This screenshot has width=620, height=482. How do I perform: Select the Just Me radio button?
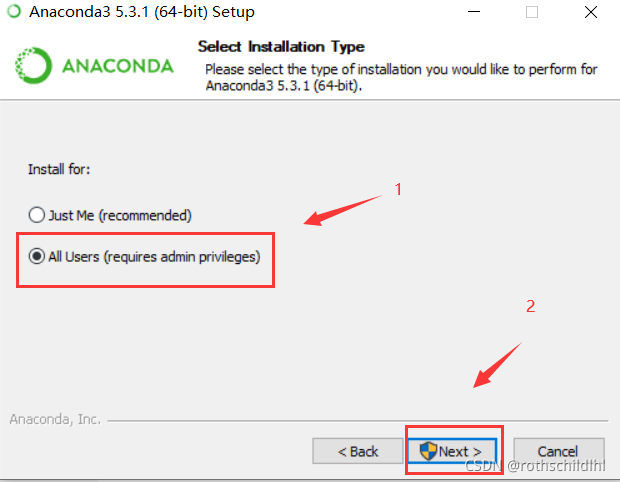coord(36,215)
